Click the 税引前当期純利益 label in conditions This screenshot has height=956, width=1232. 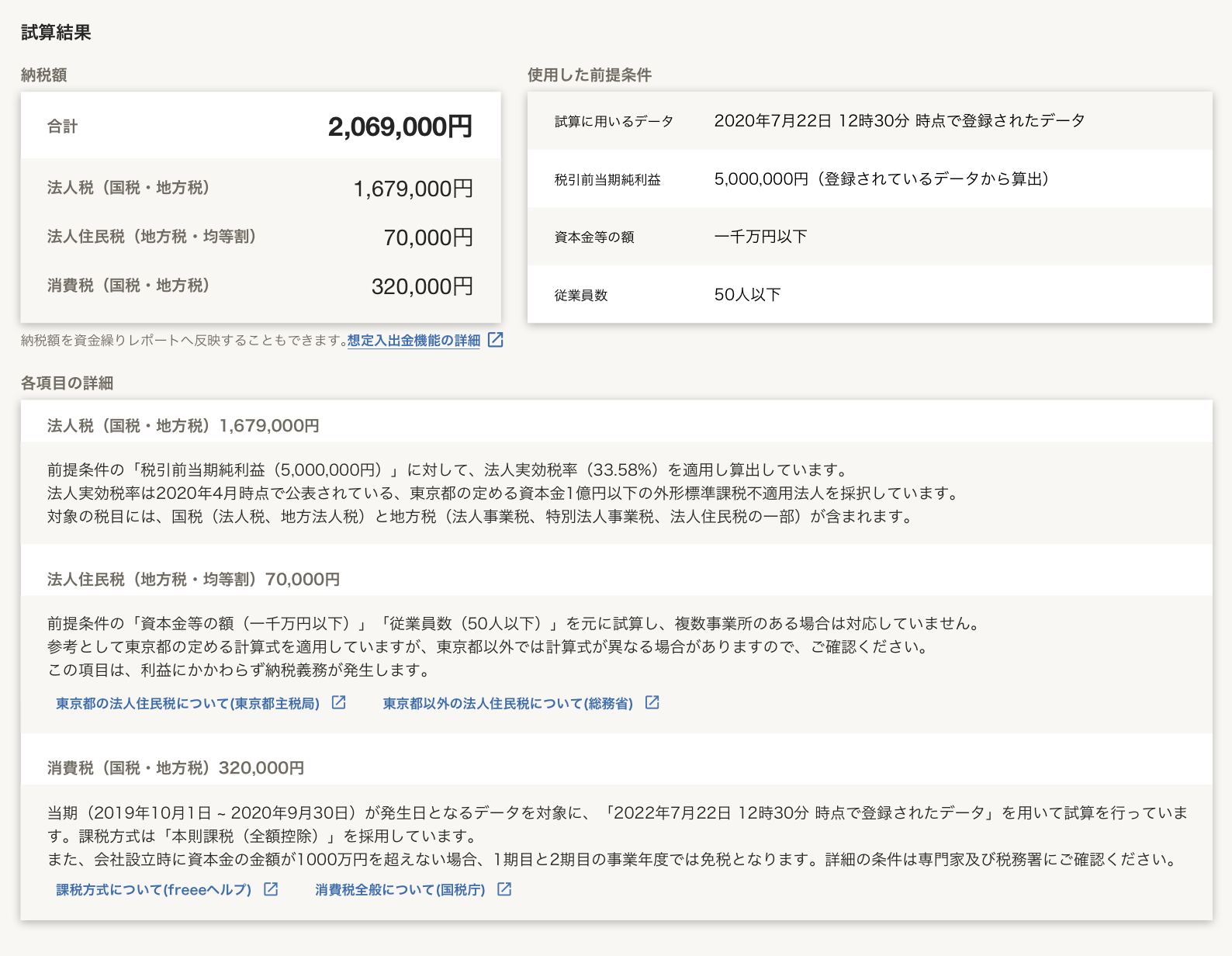[607, 179]
